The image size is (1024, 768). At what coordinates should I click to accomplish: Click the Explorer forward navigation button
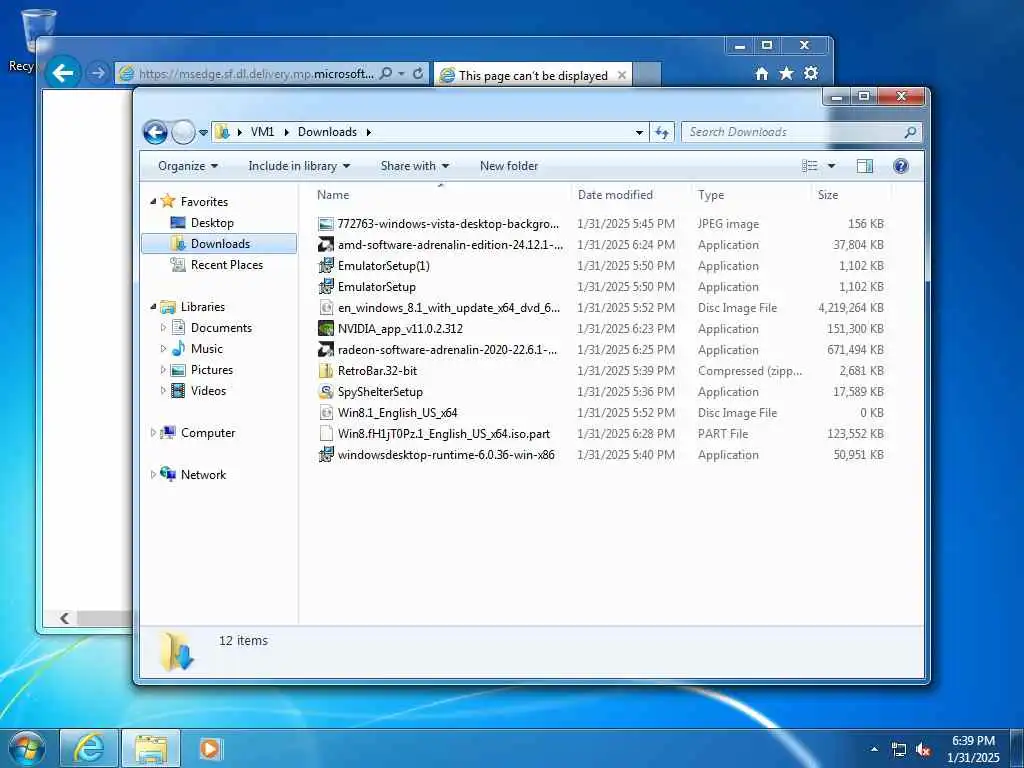tap(184, 133)
